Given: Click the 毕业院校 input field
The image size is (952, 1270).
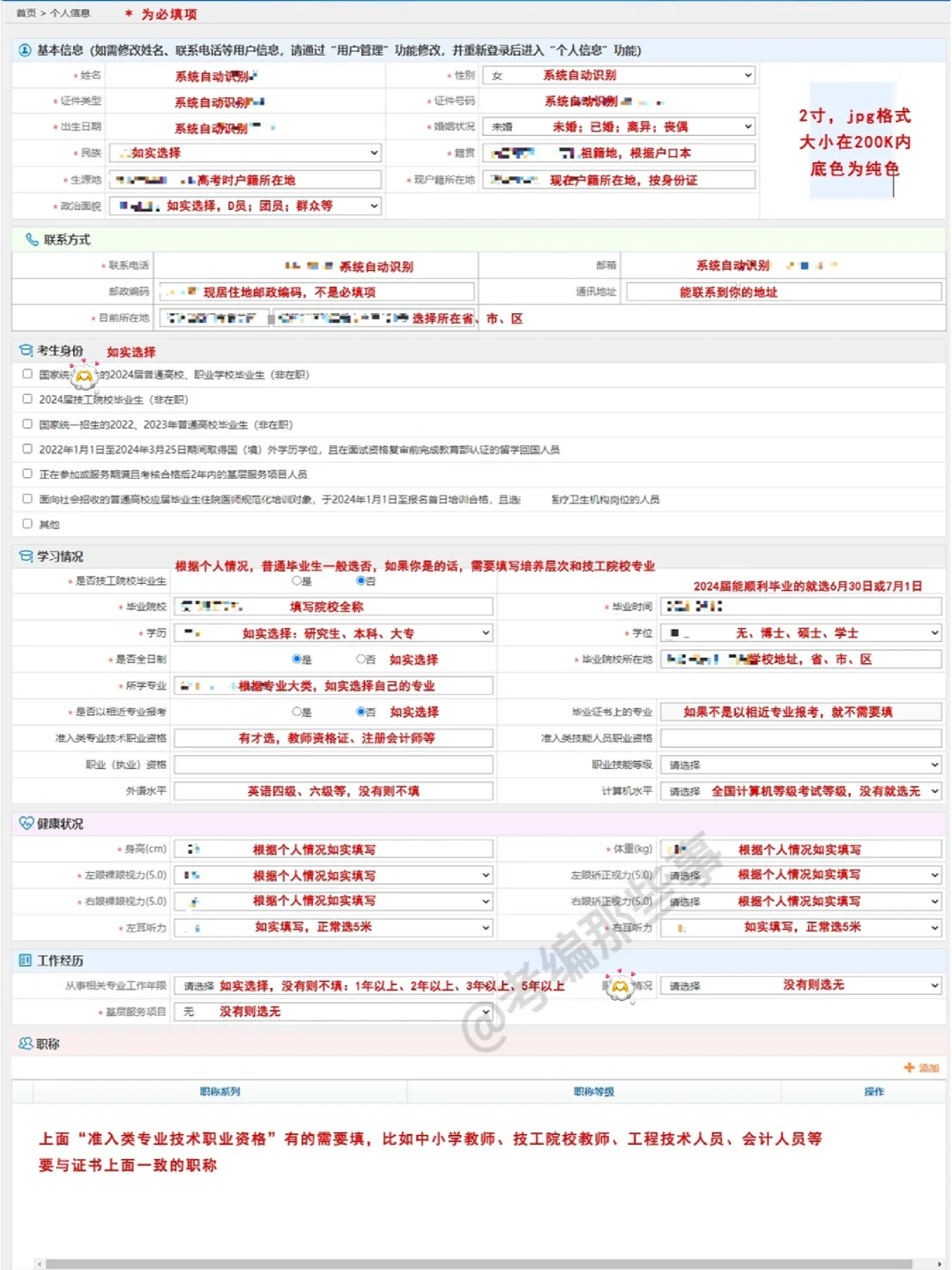Looking at the screenshot, I should (x=333, y=607).
